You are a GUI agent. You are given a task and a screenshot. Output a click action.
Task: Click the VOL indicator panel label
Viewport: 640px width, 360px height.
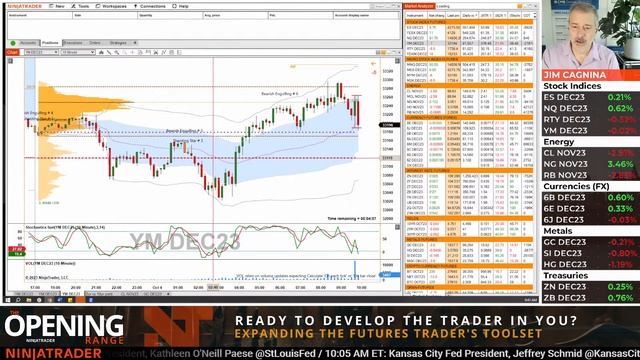tap(50, 264)
